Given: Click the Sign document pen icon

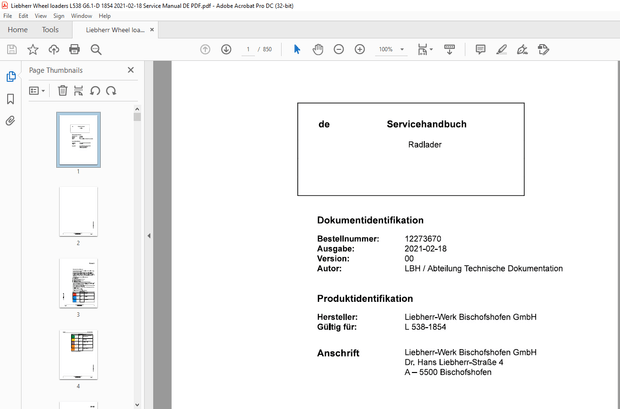Looking at the screenshot, I should point(522,49).
